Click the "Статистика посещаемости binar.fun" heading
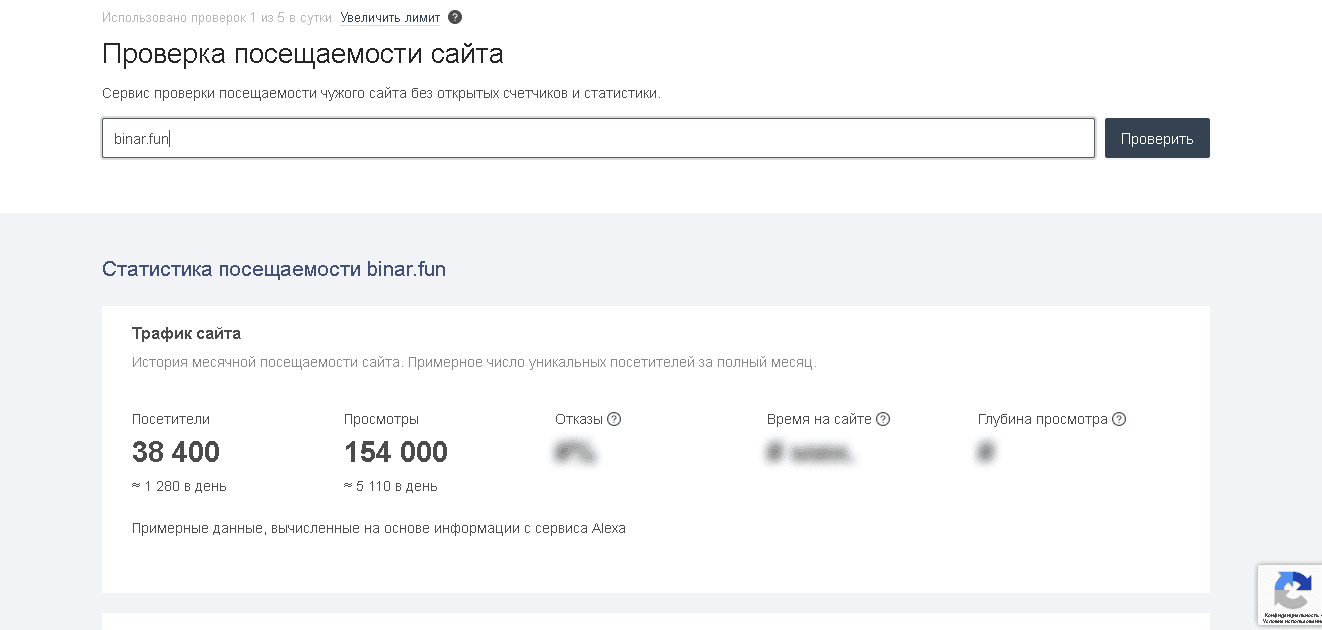 click(274, 269)
